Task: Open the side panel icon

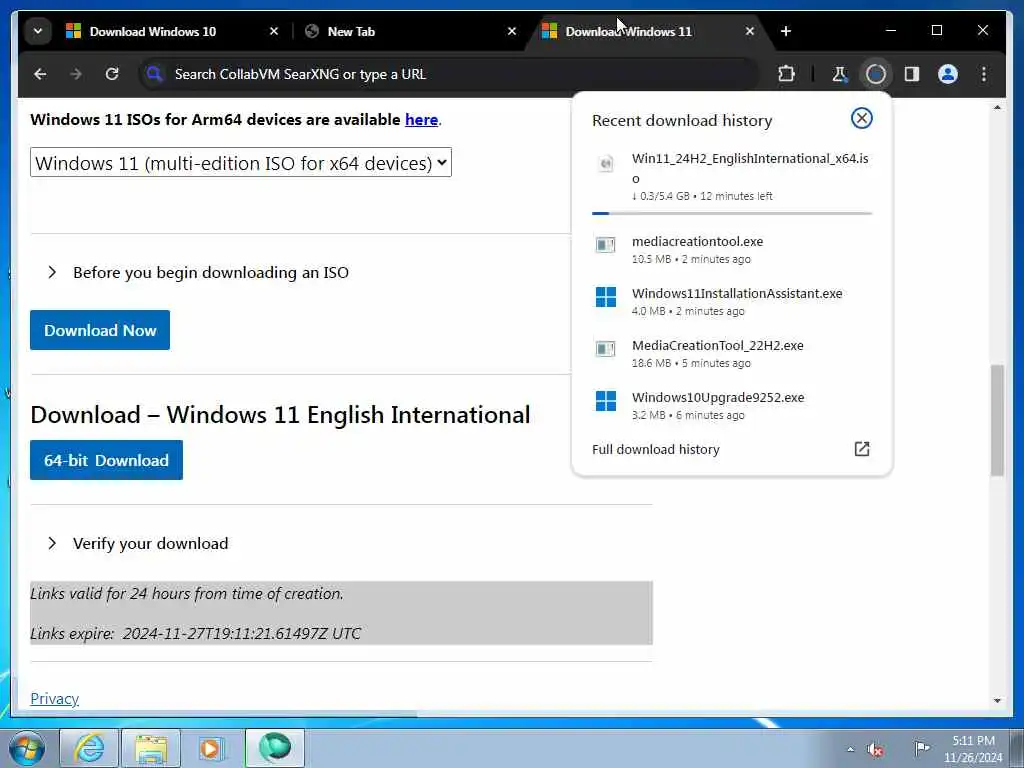Action: [912, 74]
